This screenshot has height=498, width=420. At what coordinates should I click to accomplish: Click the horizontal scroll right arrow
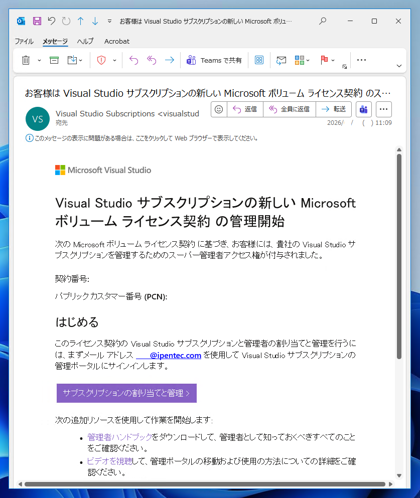tap(391, 484)
